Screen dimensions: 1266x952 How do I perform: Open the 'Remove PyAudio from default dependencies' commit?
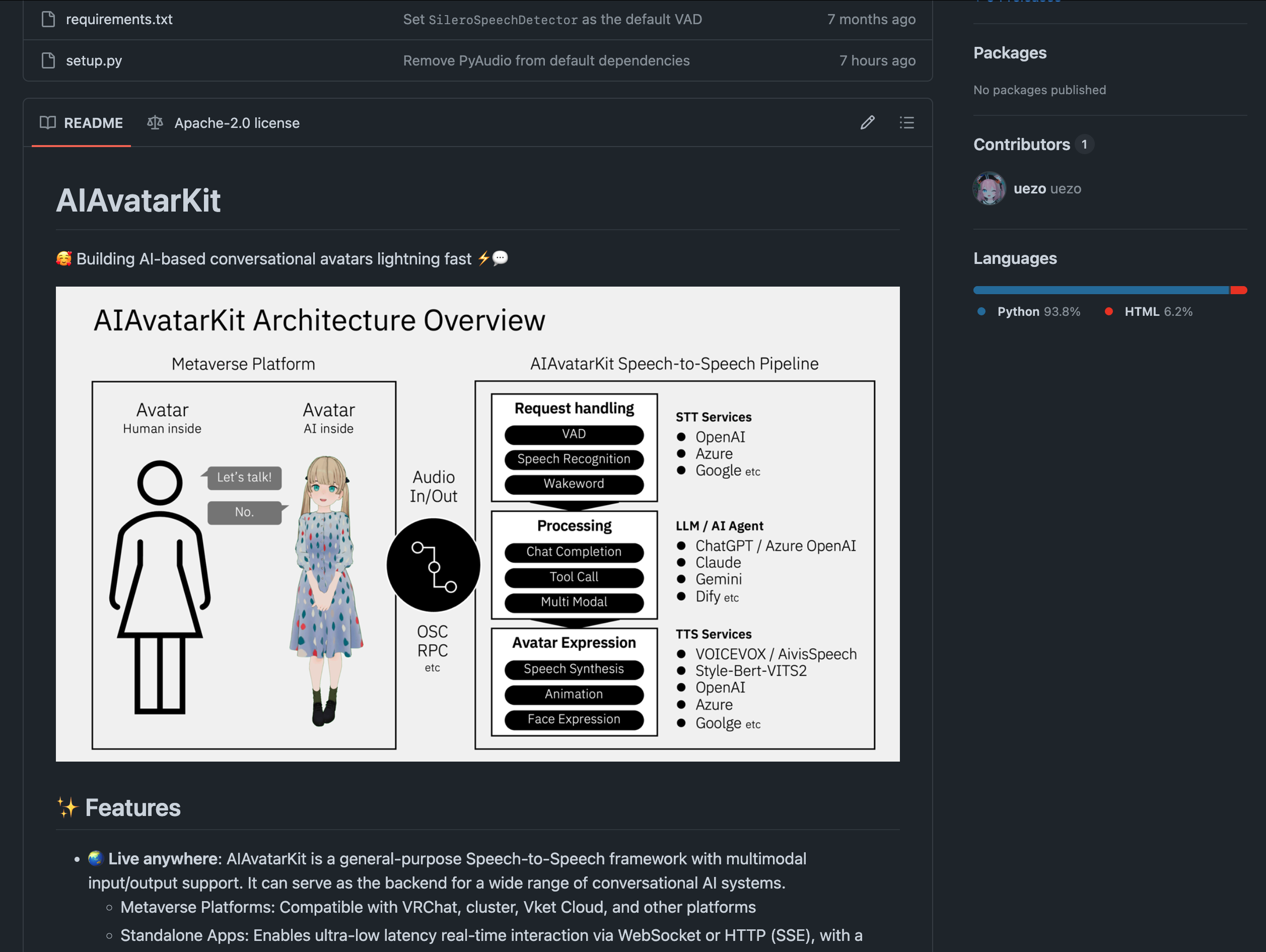(x=546, y=60)
